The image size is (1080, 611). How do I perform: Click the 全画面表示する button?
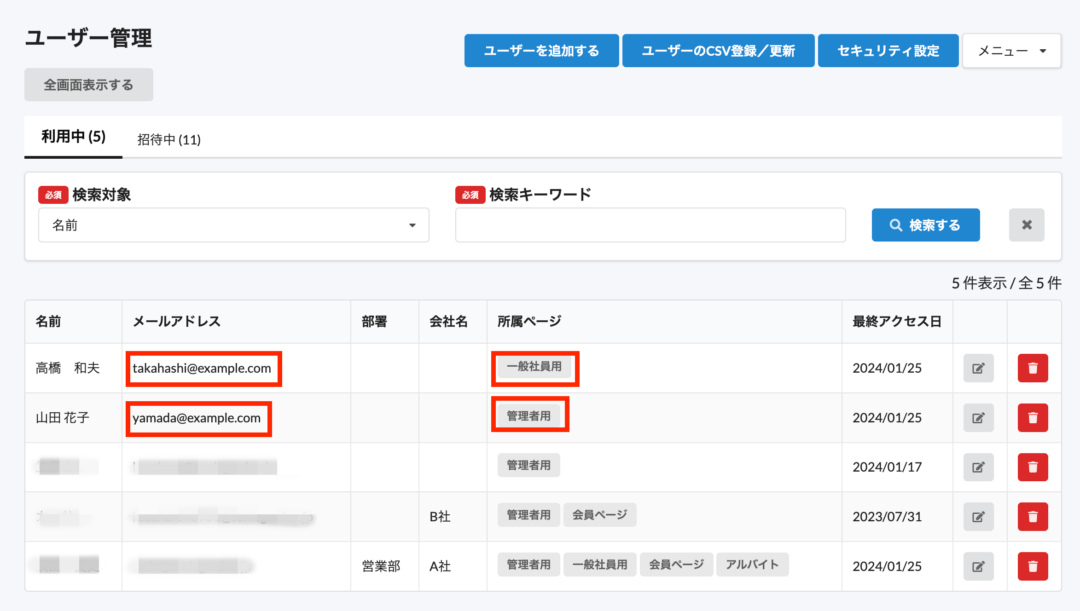88,84
